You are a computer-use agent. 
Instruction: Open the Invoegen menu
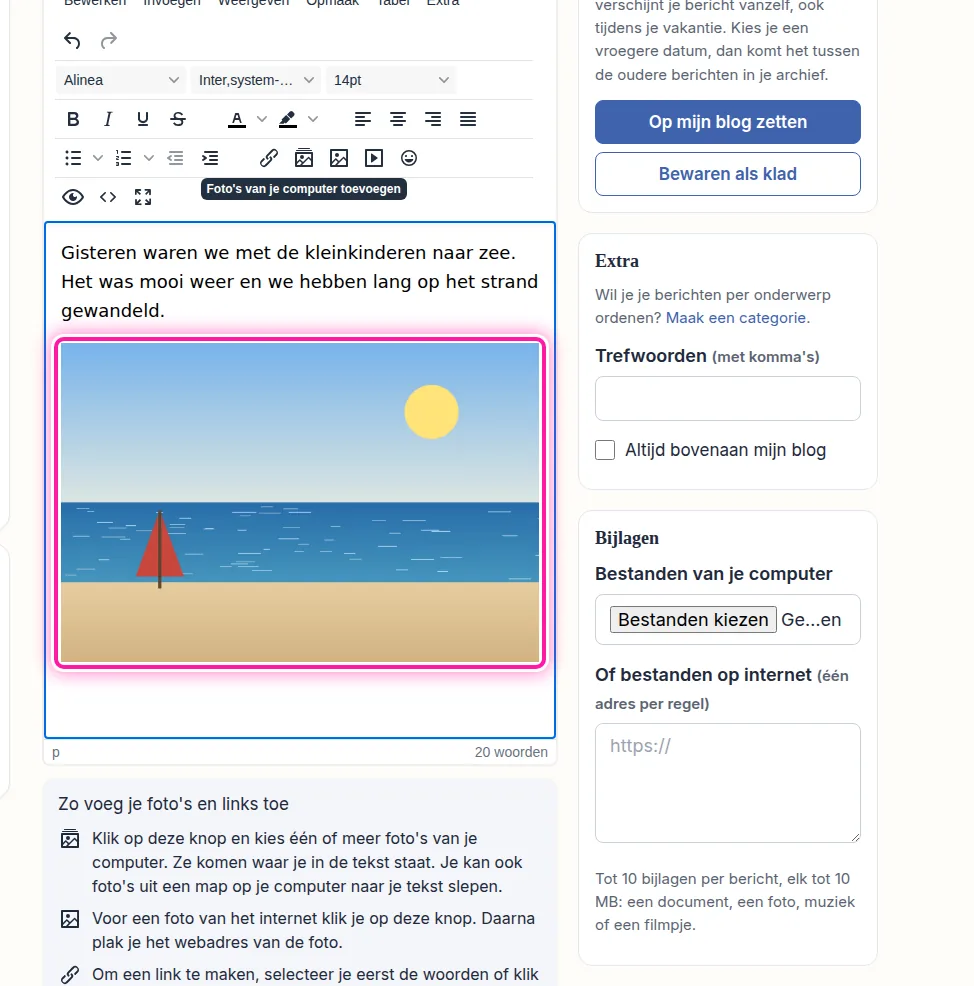172,3
